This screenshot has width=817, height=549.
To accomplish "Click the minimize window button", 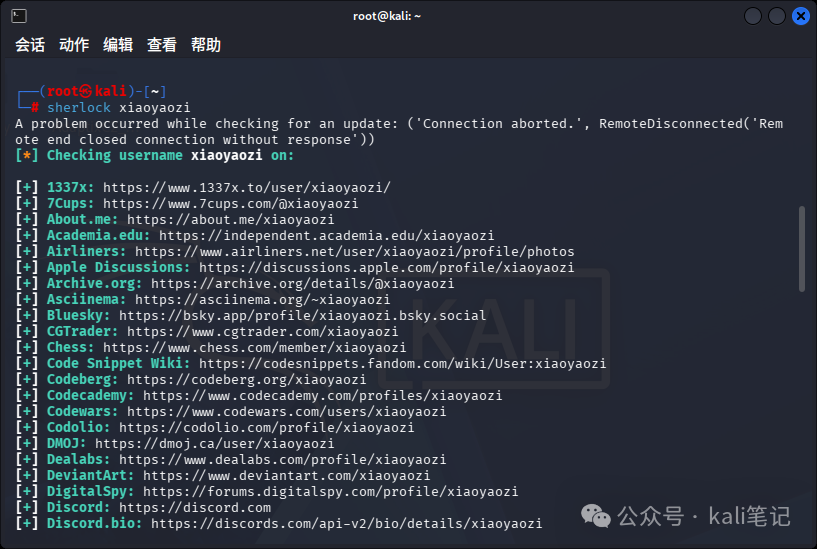I will point(752,16).
